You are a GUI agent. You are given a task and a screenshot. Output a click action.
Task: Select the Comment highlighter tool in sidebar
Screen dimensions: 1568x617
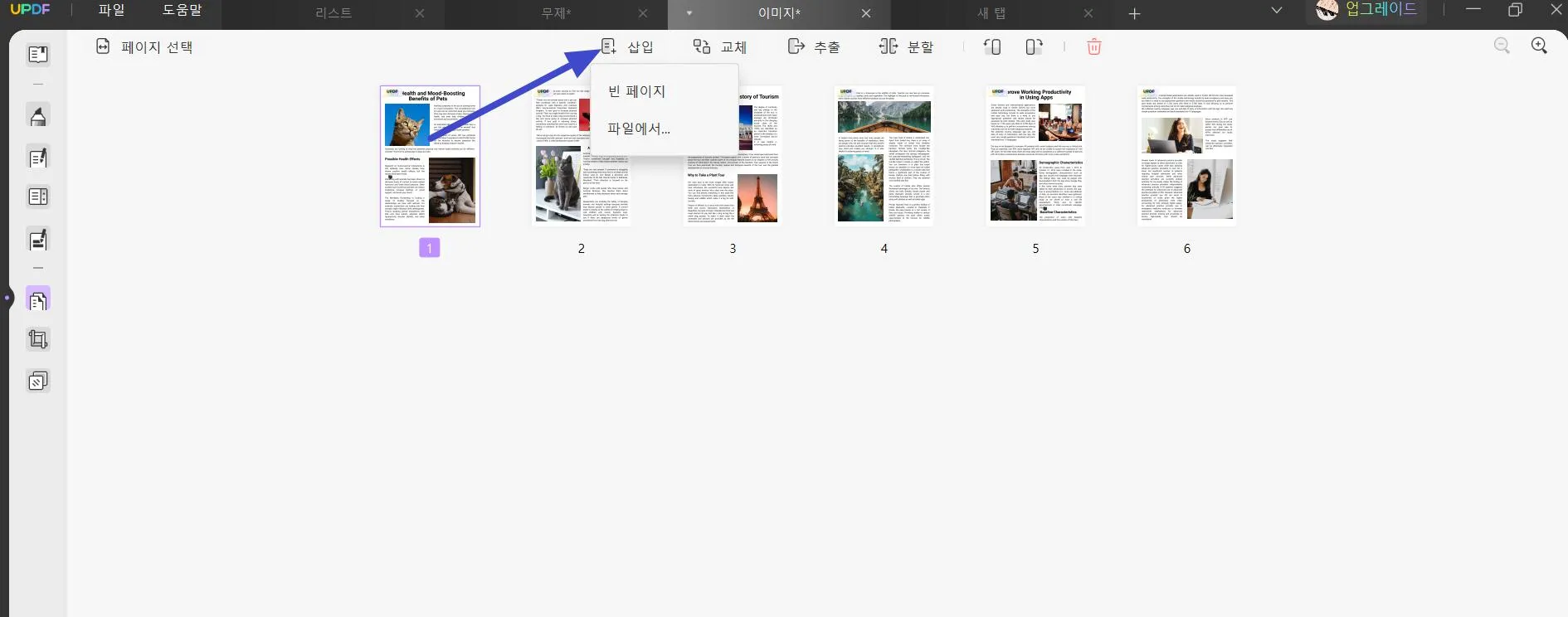pyautogui.click(x=38, y=115)
